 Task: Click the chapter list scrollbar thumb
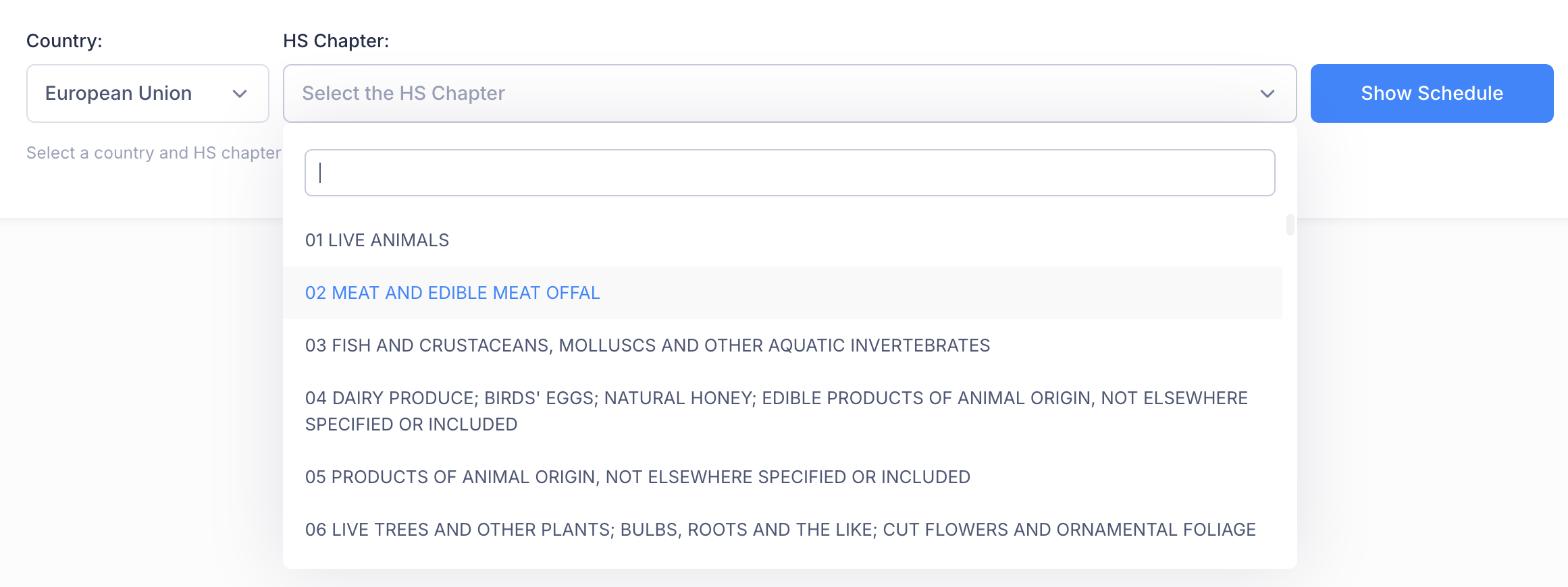click(x=1290, y=225)
